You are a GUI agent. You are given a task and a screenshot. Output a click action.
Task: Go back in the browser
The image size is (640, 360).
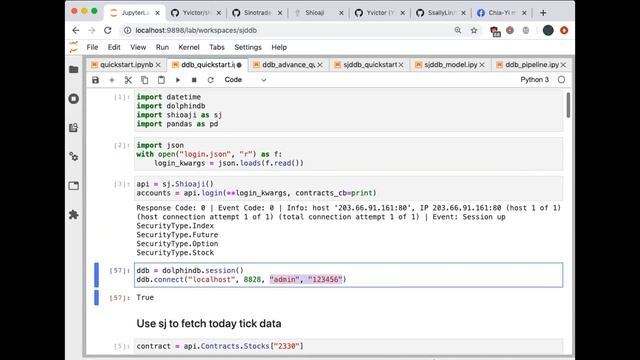(76, 30)
